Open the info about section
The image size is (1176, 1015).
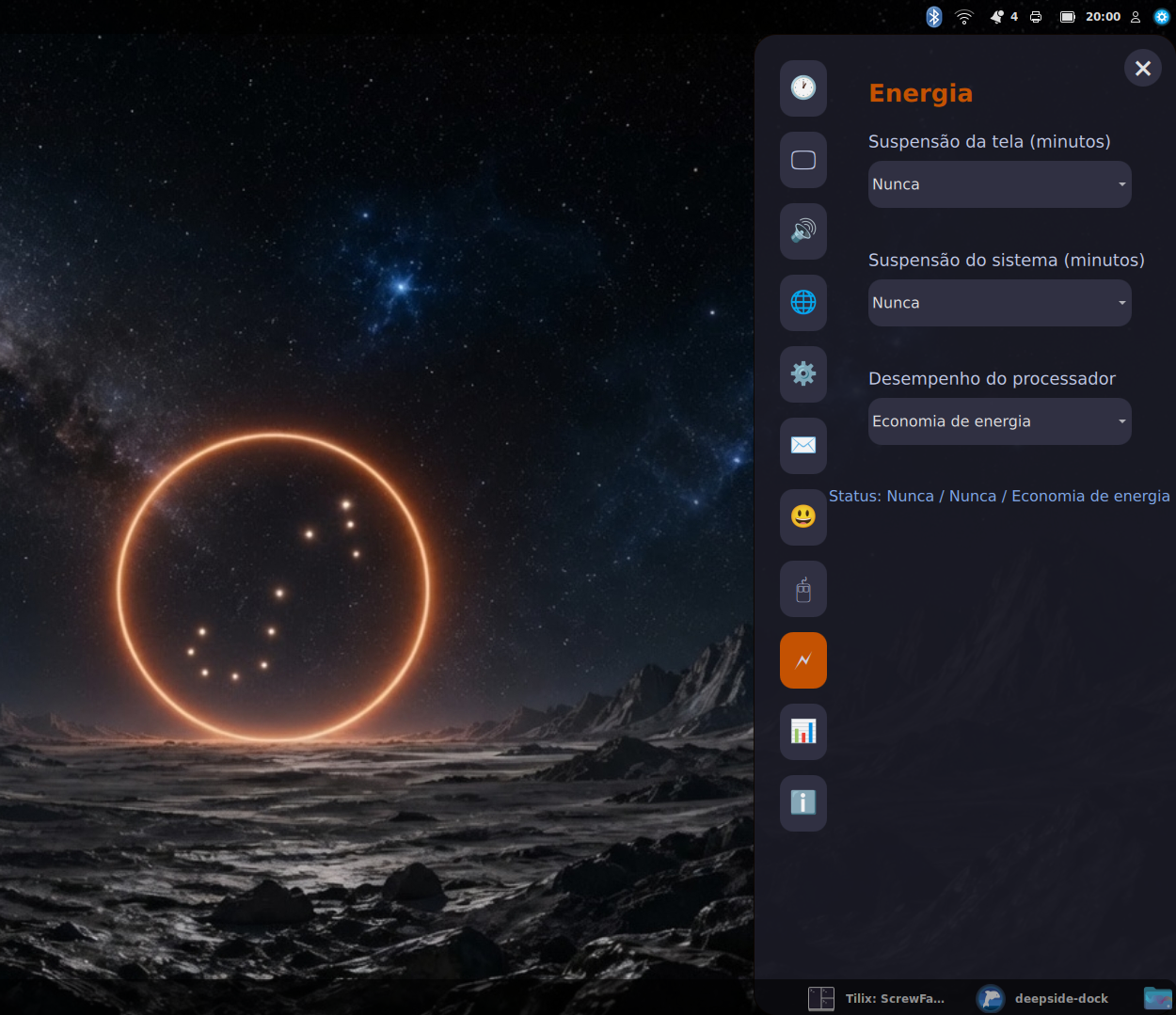pos(803,803)
